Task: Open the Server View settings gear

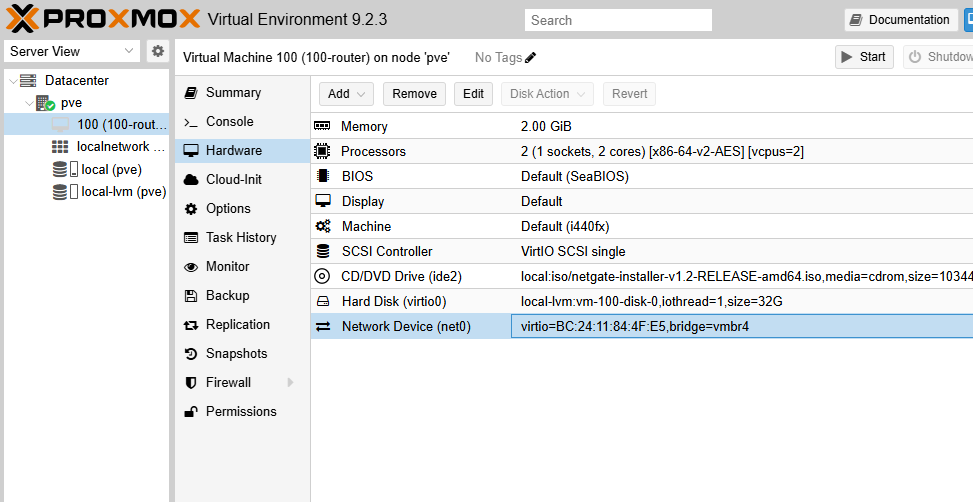Action: click(158, 51)
